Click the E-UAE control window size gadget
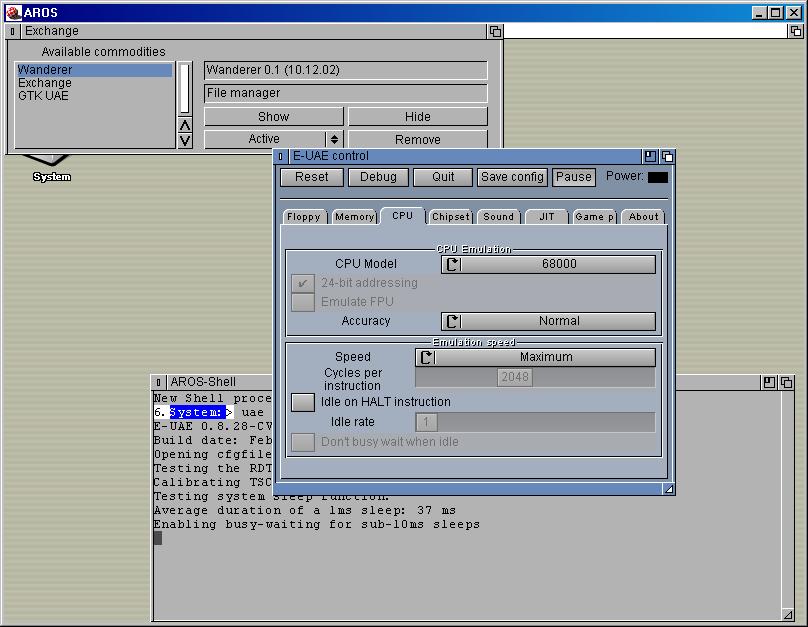Viewport: 808px width, 627px height. click(x=668, y=489)
